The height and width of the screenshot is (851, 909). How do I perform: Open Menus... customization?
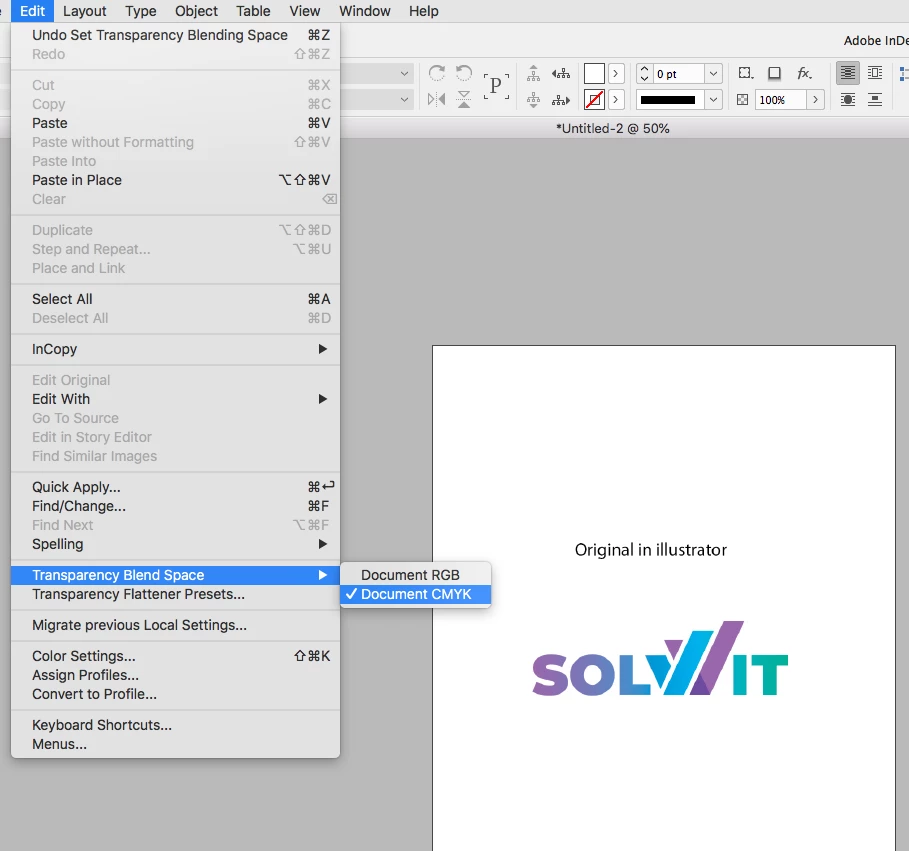click(x=175, y=744)
